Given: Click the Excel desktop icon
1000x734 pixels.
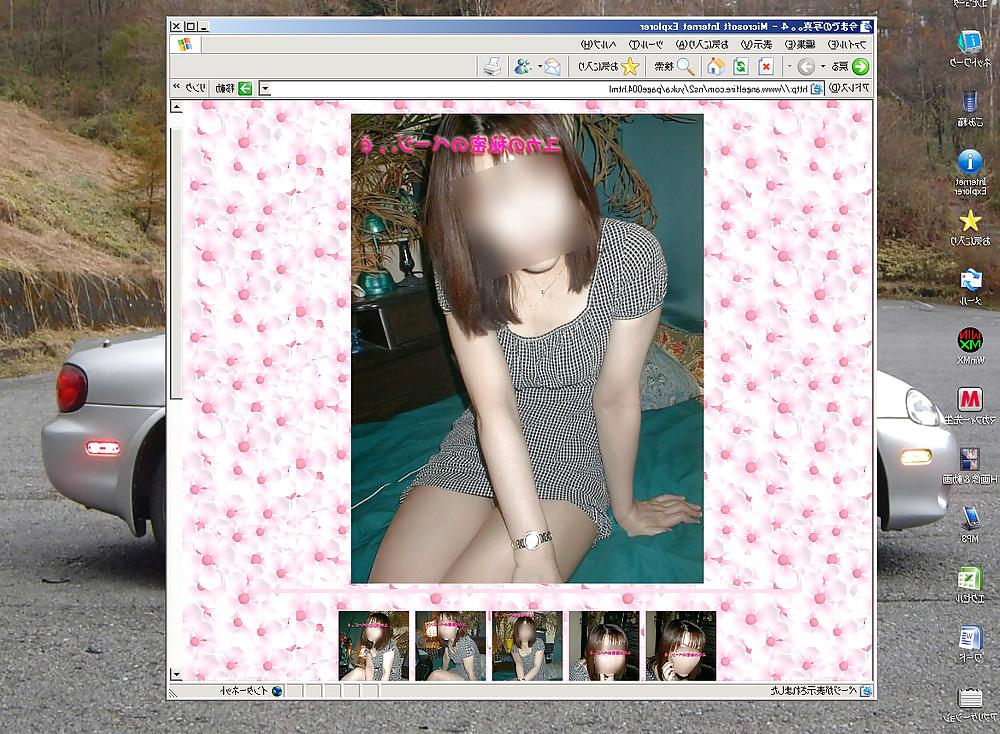Looking at the screenshot, I should [970, 578].
